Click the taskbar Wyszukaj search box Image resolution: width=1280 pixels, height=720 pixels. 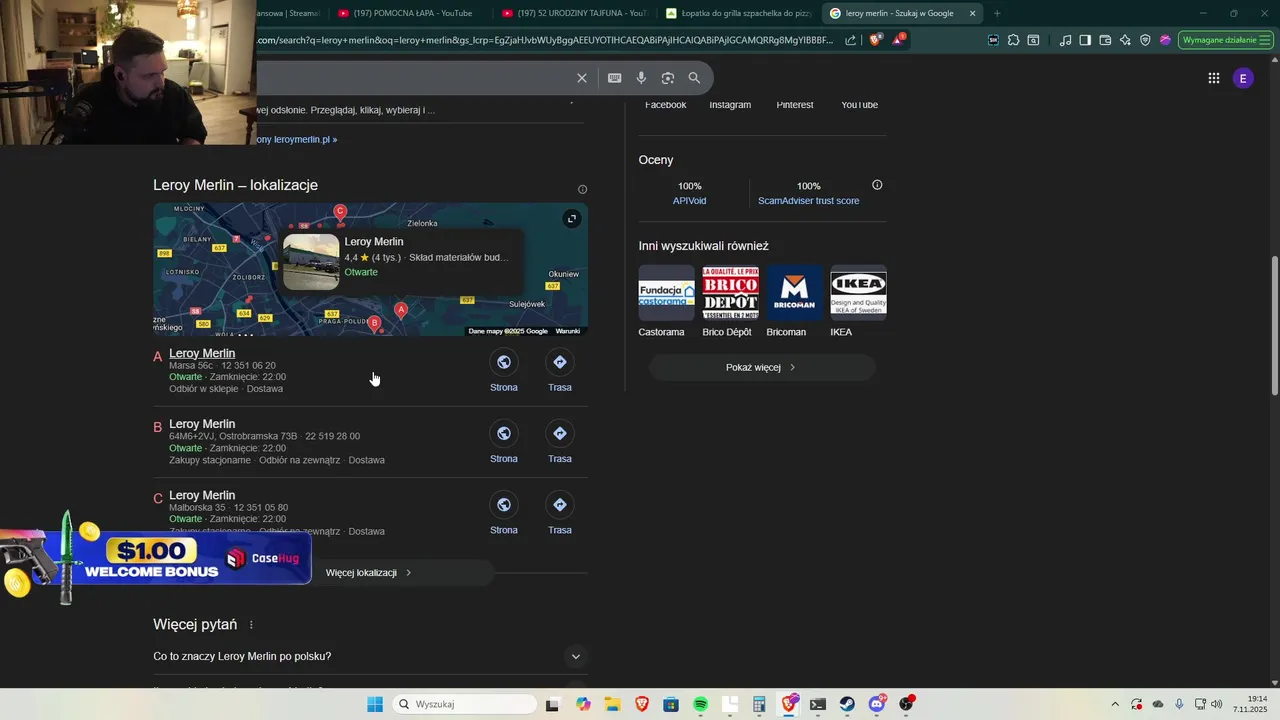point(464,704)
